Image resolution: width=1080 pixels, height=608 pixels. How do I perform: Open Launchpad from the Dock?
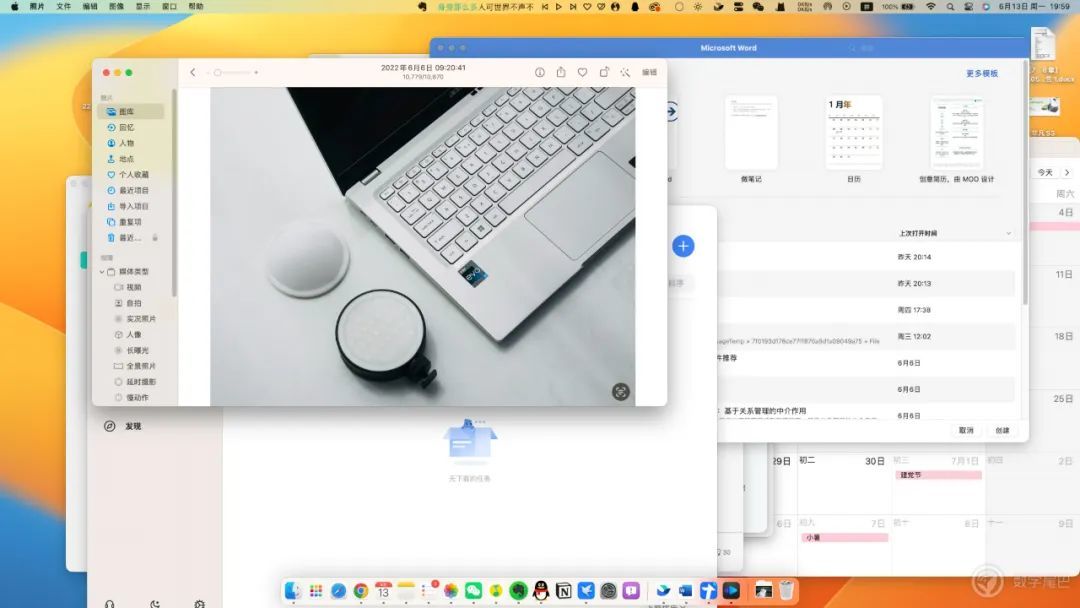[x=315, y=591]
